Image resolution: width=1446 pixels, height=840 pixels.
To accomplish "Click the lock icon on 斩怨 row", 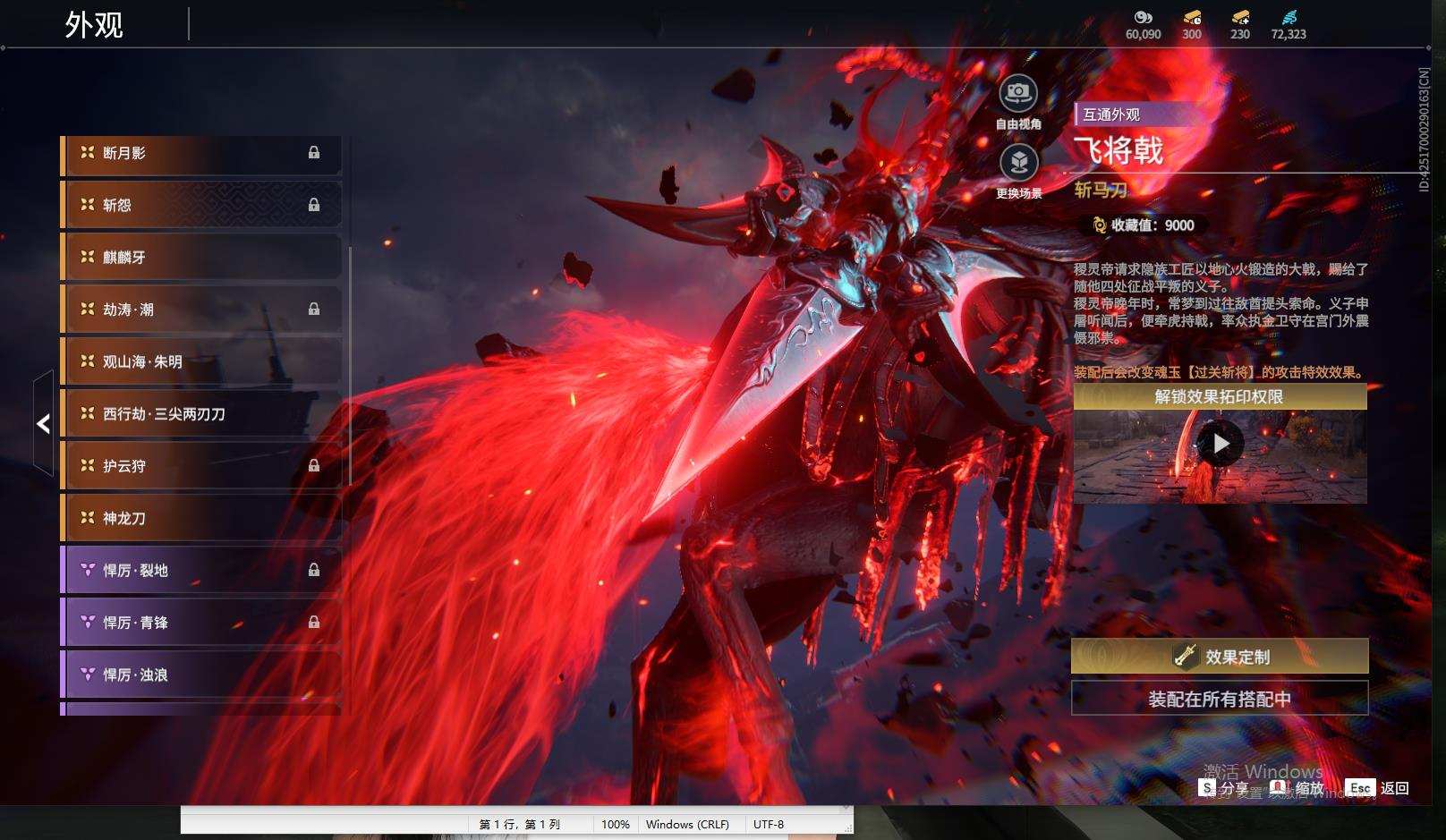I will pyautogui.click(x=314, y=205).
